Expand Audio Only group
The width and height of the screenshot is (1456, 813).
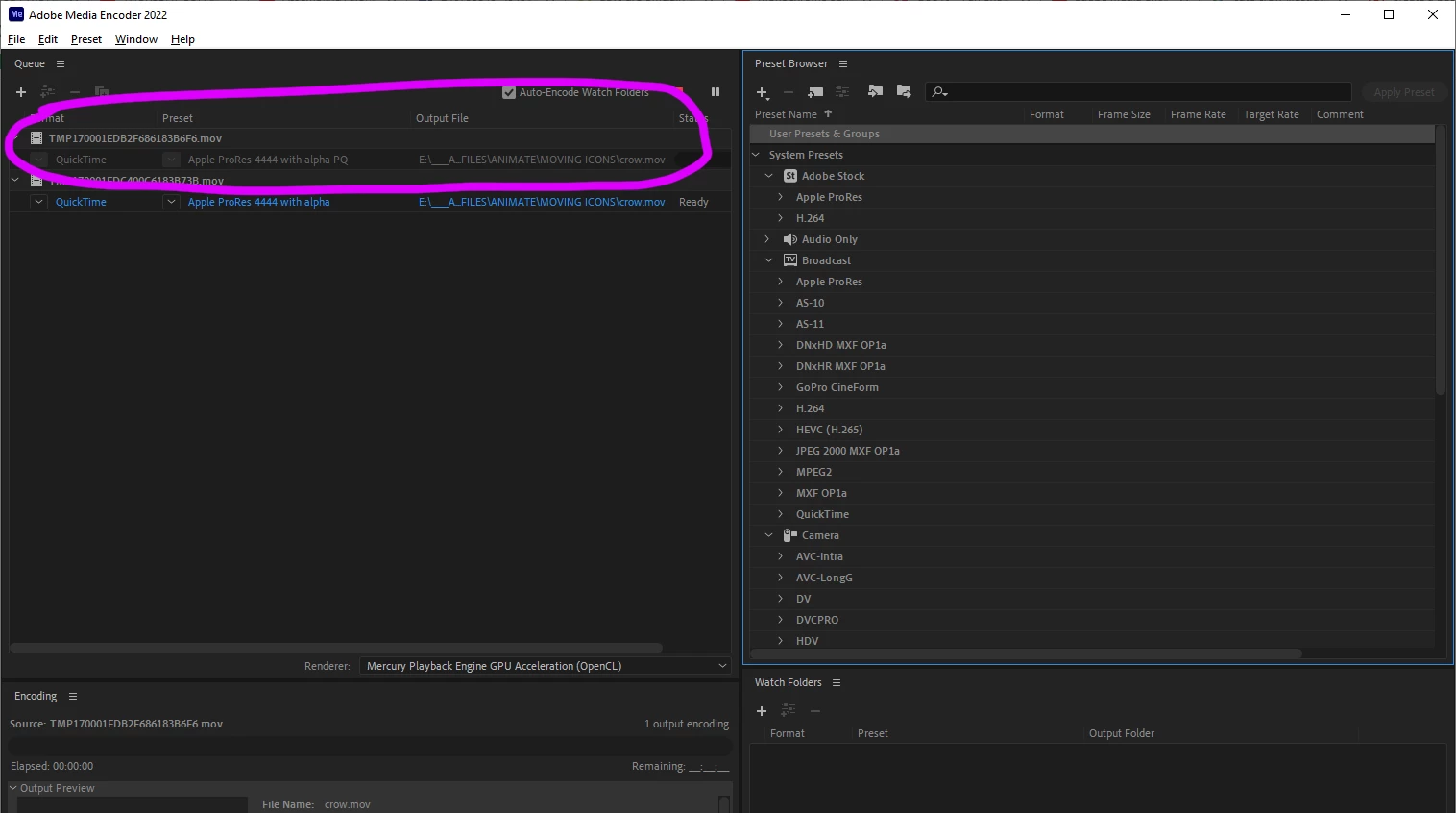click(767, 239)
